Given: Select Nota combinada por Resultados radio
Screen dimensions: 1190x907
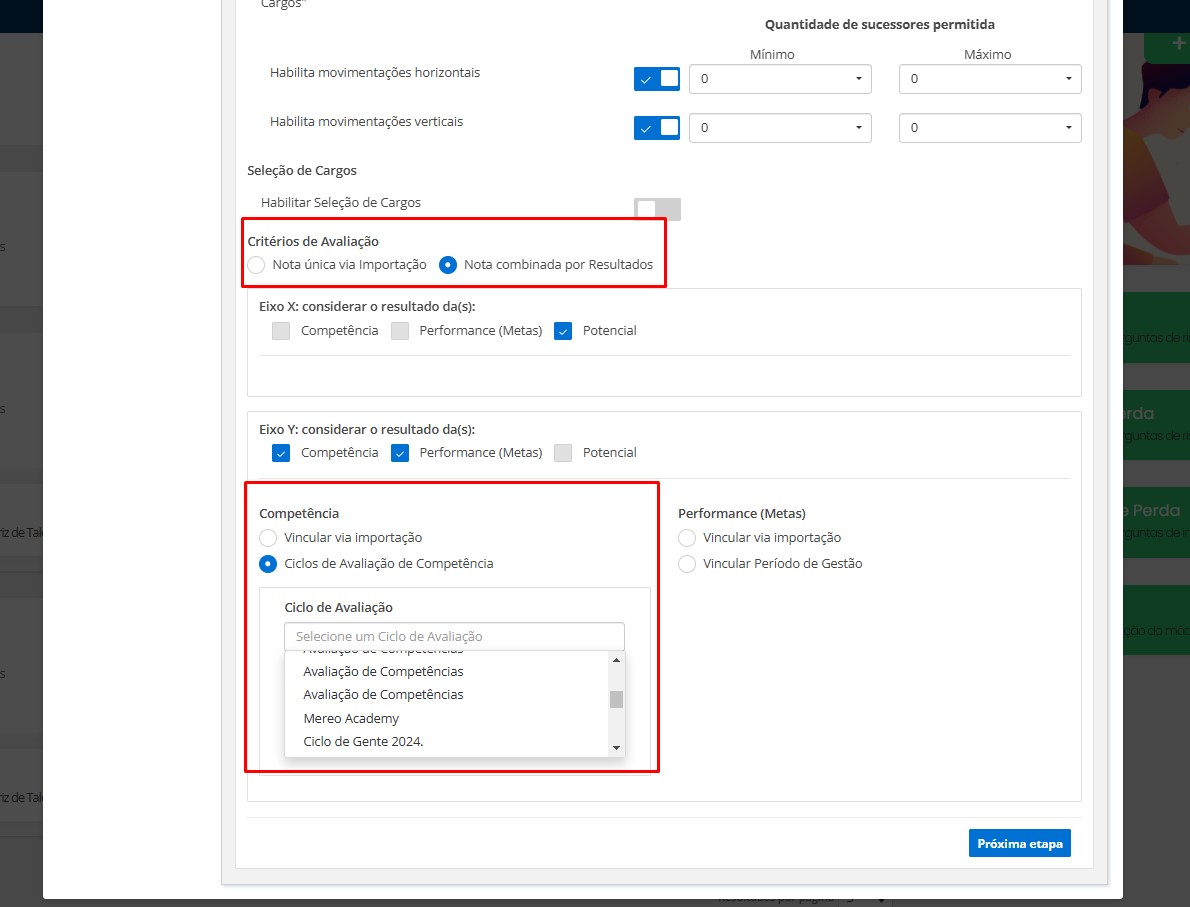Looking at the screenshot, I should click(448, 265).
